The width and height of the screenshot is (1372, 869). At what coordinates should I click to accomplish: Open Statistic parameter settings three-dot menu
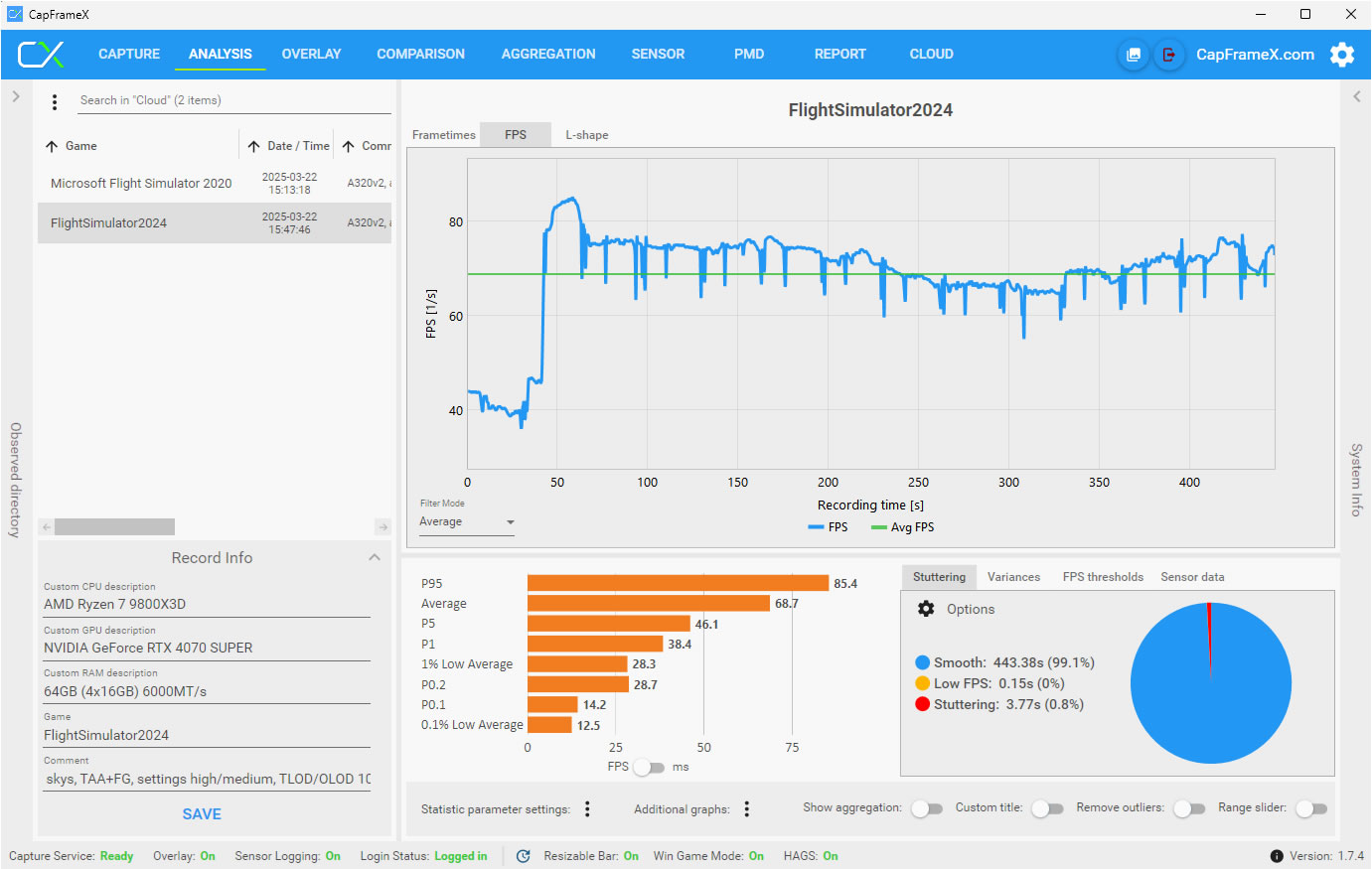587,809
